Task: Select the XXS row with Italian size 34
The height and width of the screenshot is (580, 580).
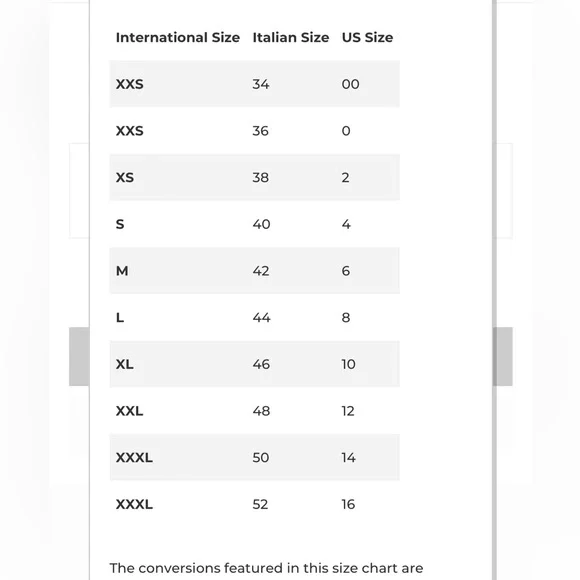Action: [x=254, y=84]
